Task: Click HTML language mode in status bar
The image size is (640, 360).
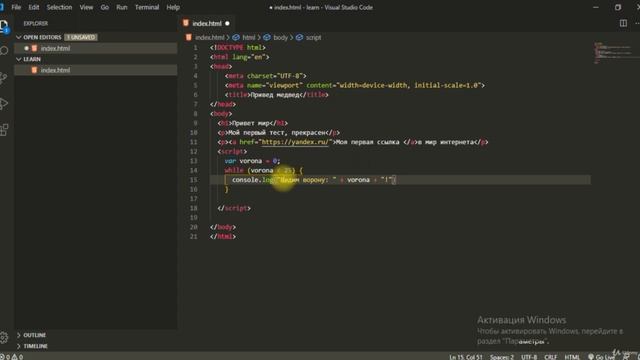Action: click(572, 357)
